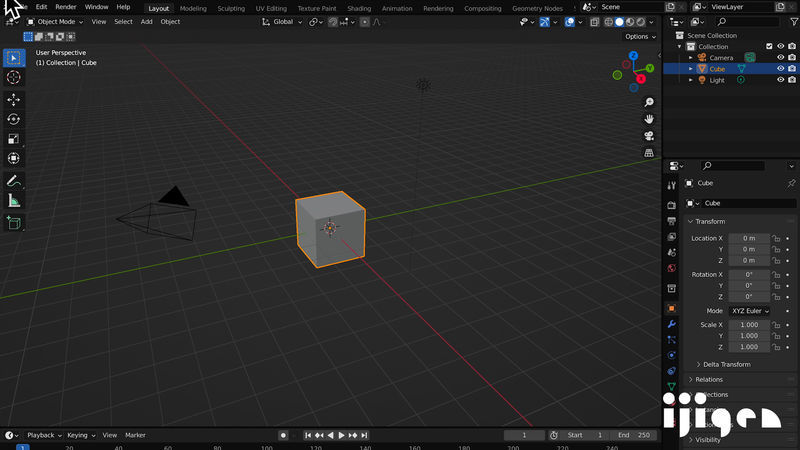The image size is (800, 450).
Task: Click the outliner search field
Action: [747, 22]
